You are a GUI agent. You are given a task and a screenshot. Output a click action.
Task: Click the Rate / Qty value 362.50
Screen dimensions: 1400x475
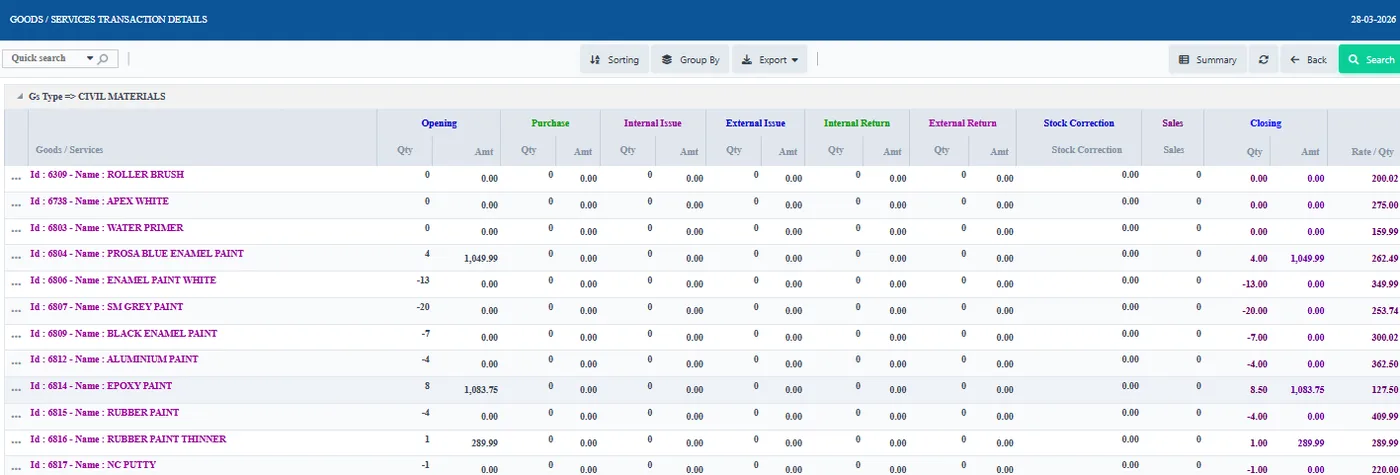(1385, 363)
